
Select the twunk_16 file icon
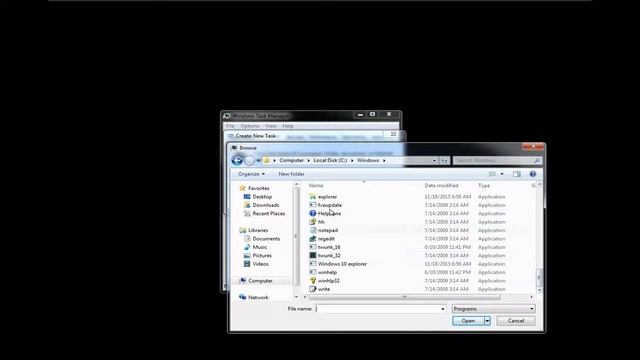313,247
